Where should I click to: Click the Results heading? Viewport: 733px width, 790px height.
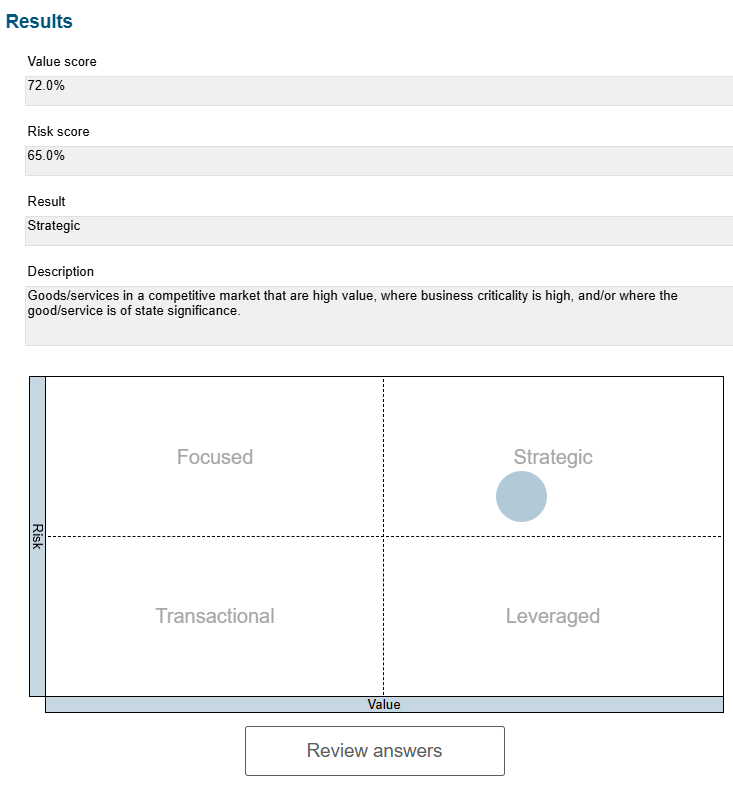(x=39, y=21)
